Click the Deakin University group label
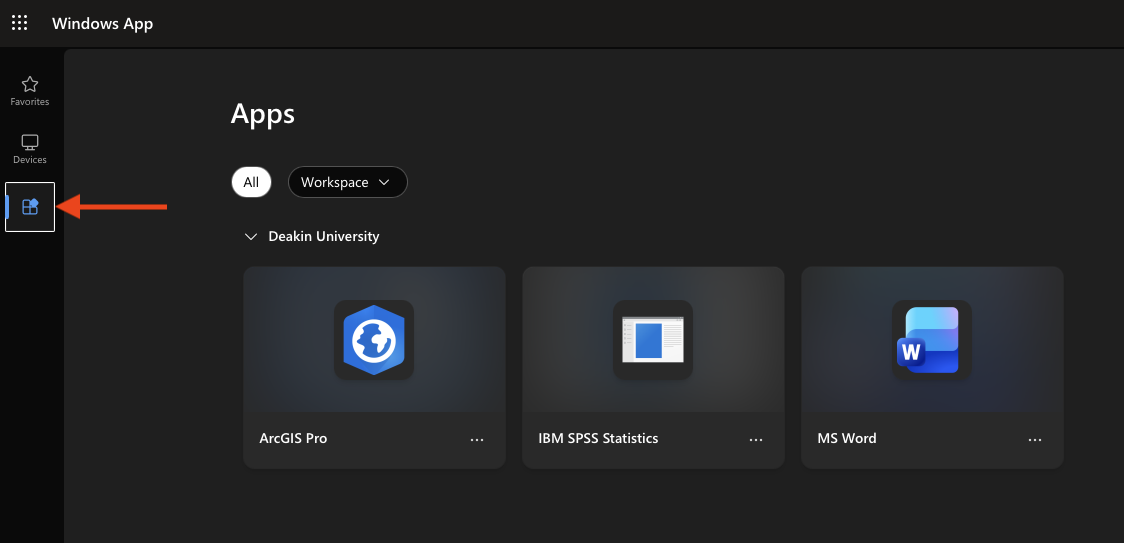 [x=324, y=237]
